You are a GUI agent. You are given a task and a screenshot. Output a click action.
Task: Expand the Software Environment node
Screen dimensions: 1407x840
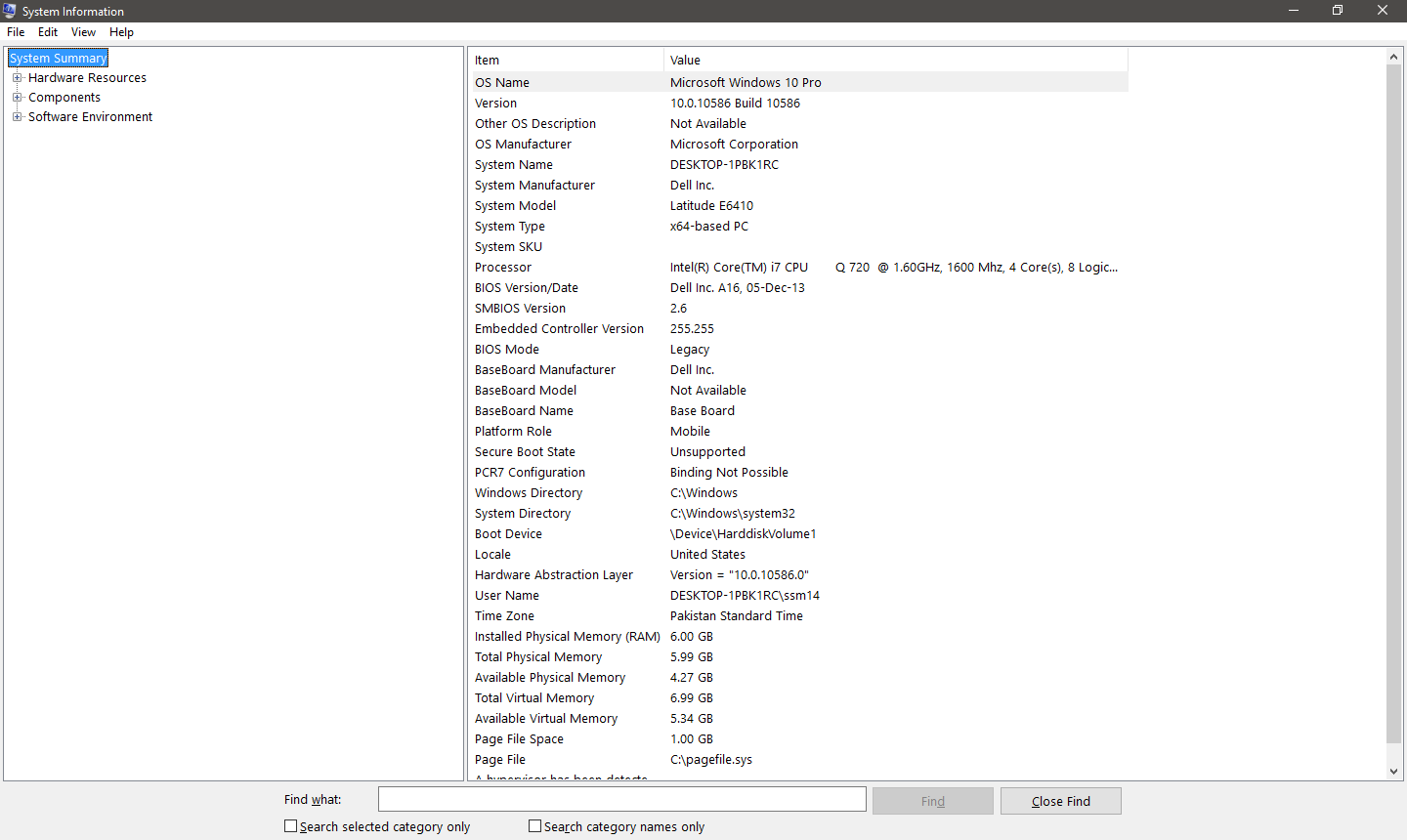tap(17, 117)
